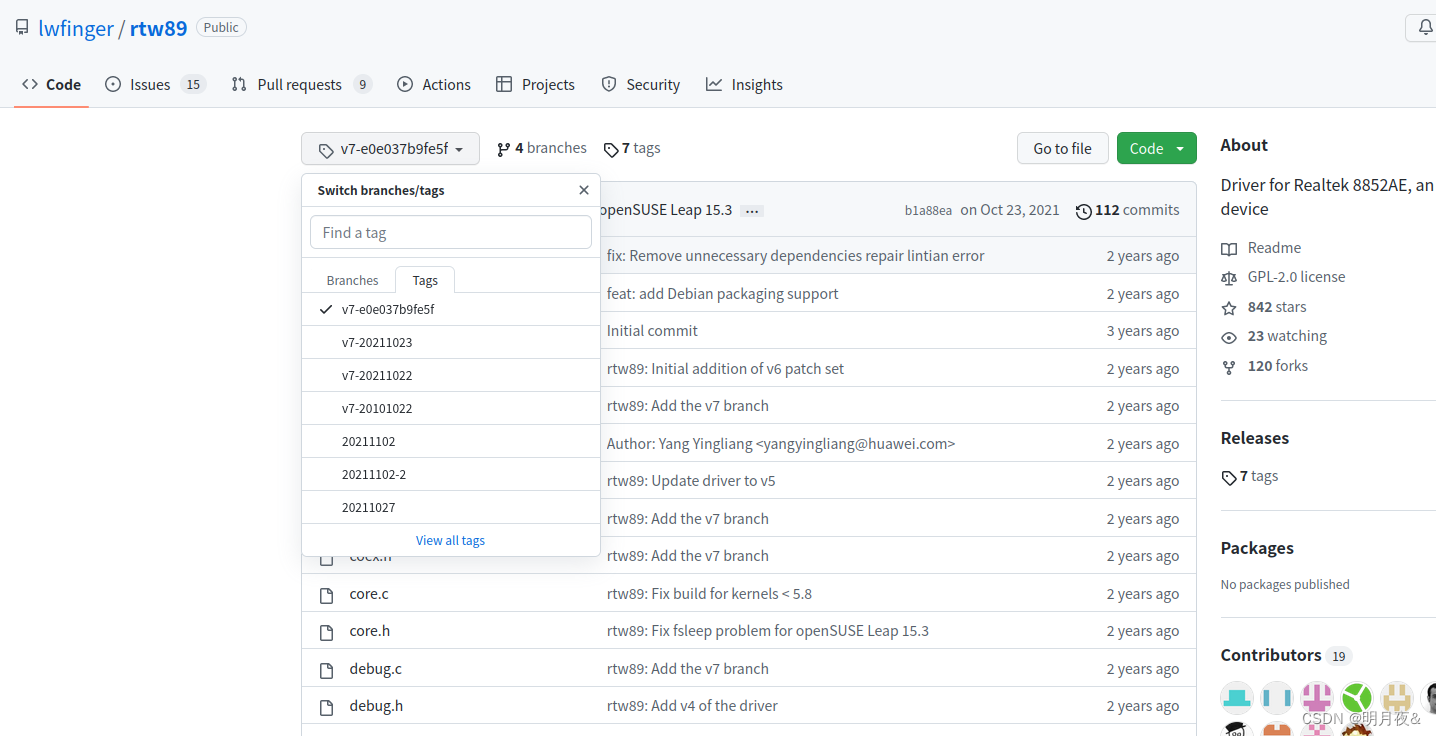
Task: Select tag v7-20101022
Action: click(x=451, y=408)
